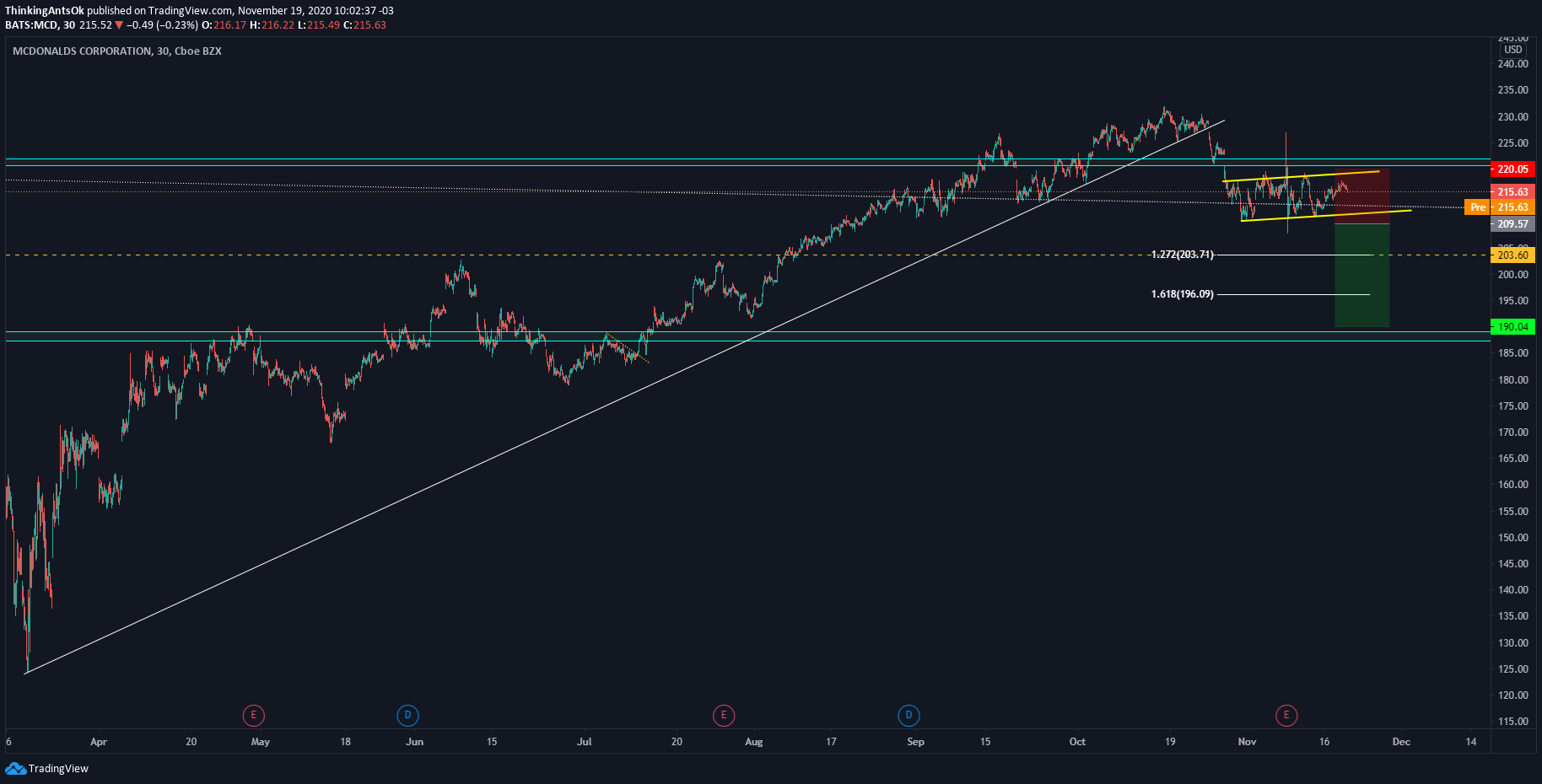Click the April earnings E marker
This screenshot has height=784, width=1542.
253,716
